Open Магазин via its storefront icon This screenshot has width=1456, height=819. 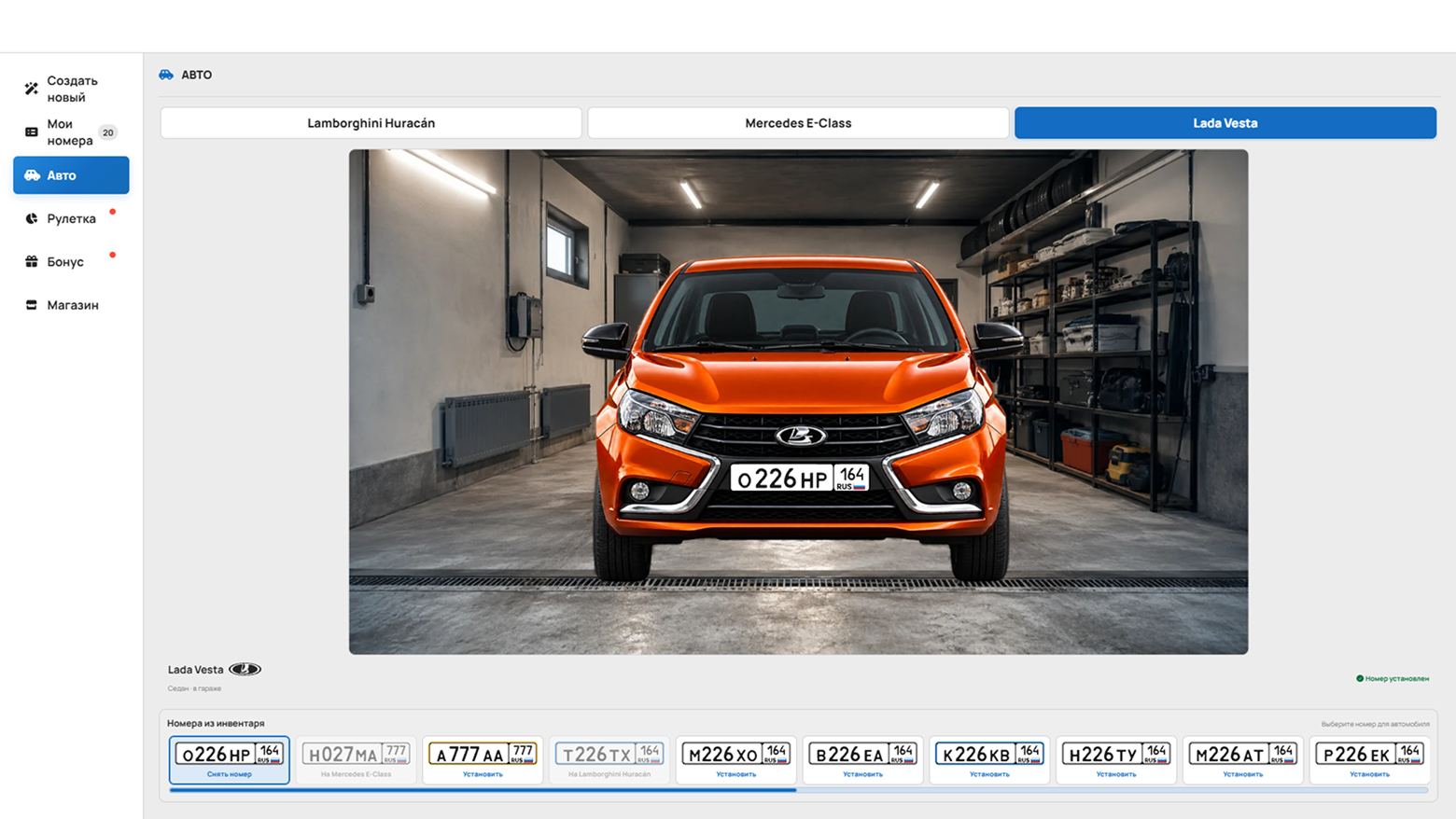tap(32, 305)
